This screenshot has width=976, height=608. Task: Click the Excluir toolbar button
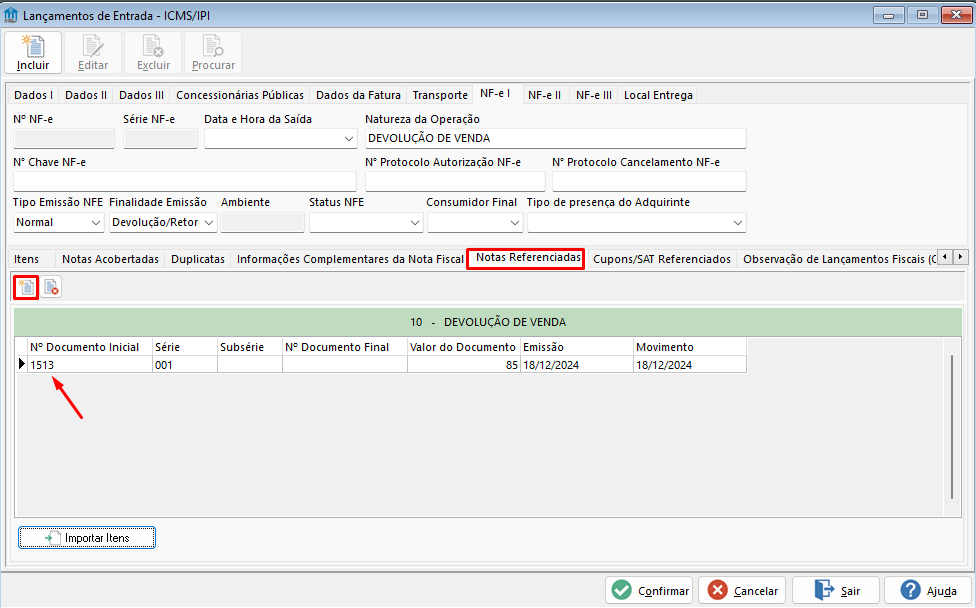(x=153, y=53)
